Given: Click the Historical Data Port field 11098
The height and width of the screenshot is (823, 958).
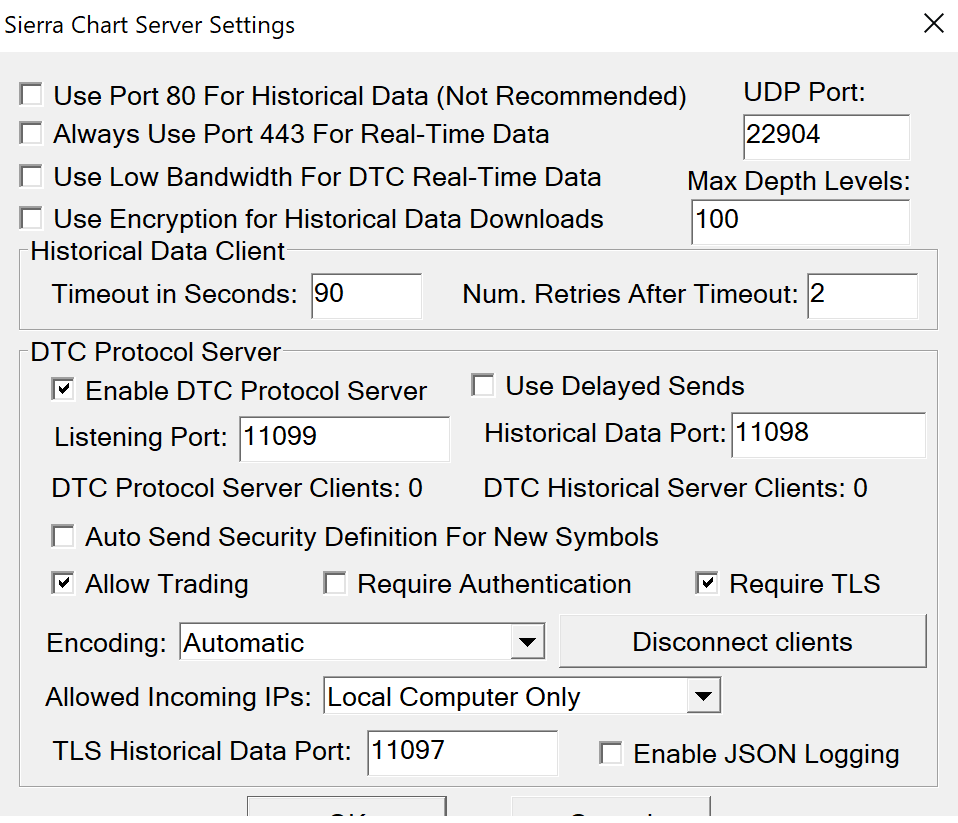Looking at the screenshot, I should point(829,435).
